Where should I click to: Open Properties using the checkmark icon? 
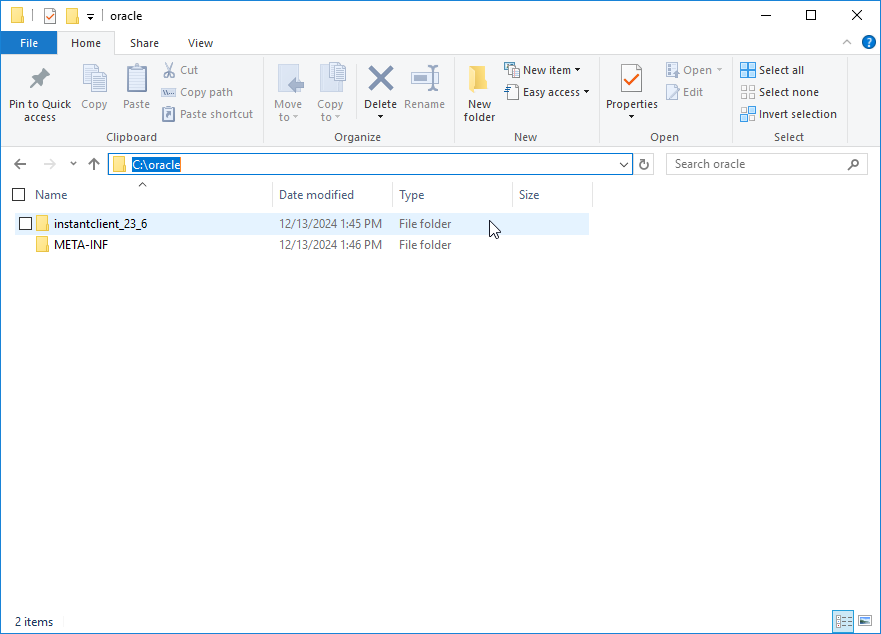(631, 79)
